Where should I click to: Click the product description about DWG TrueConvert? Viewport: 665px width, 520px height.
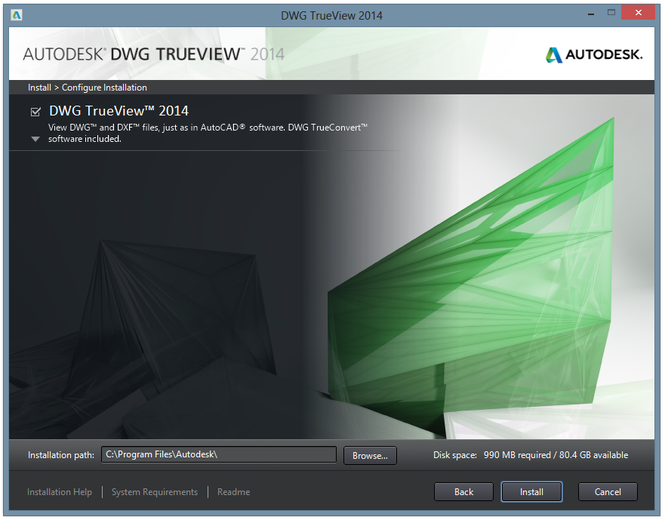[x=208, y=133]
